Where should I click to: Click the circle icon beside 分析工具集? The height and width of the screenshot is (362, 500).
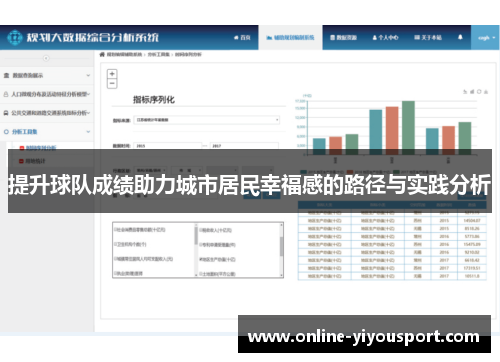pyautogui.click(x=6, y=132)
